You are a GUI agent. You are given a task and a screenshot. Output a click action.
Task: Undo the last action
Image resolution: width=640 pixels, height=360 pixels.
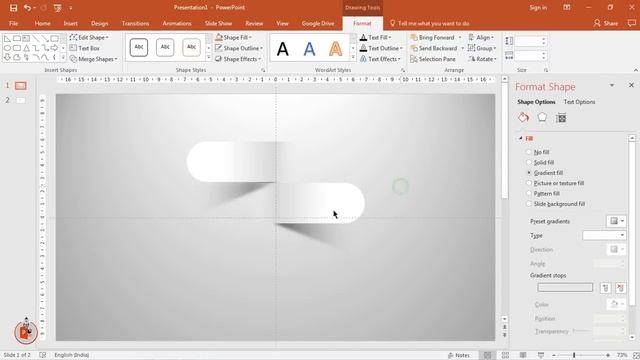(x=27, y=8)
